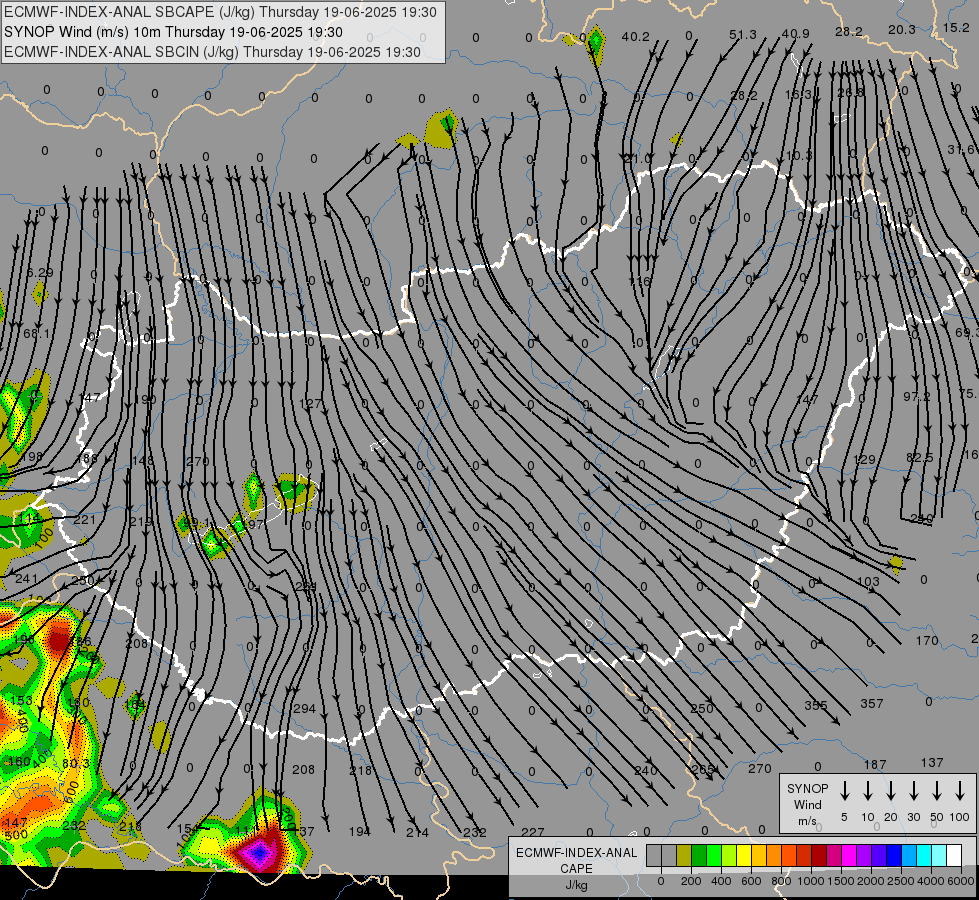The height and width of the screenshot is (900, 979).
Task: Pick the white swatch at the 6000 end
Action: pos(953,855)
